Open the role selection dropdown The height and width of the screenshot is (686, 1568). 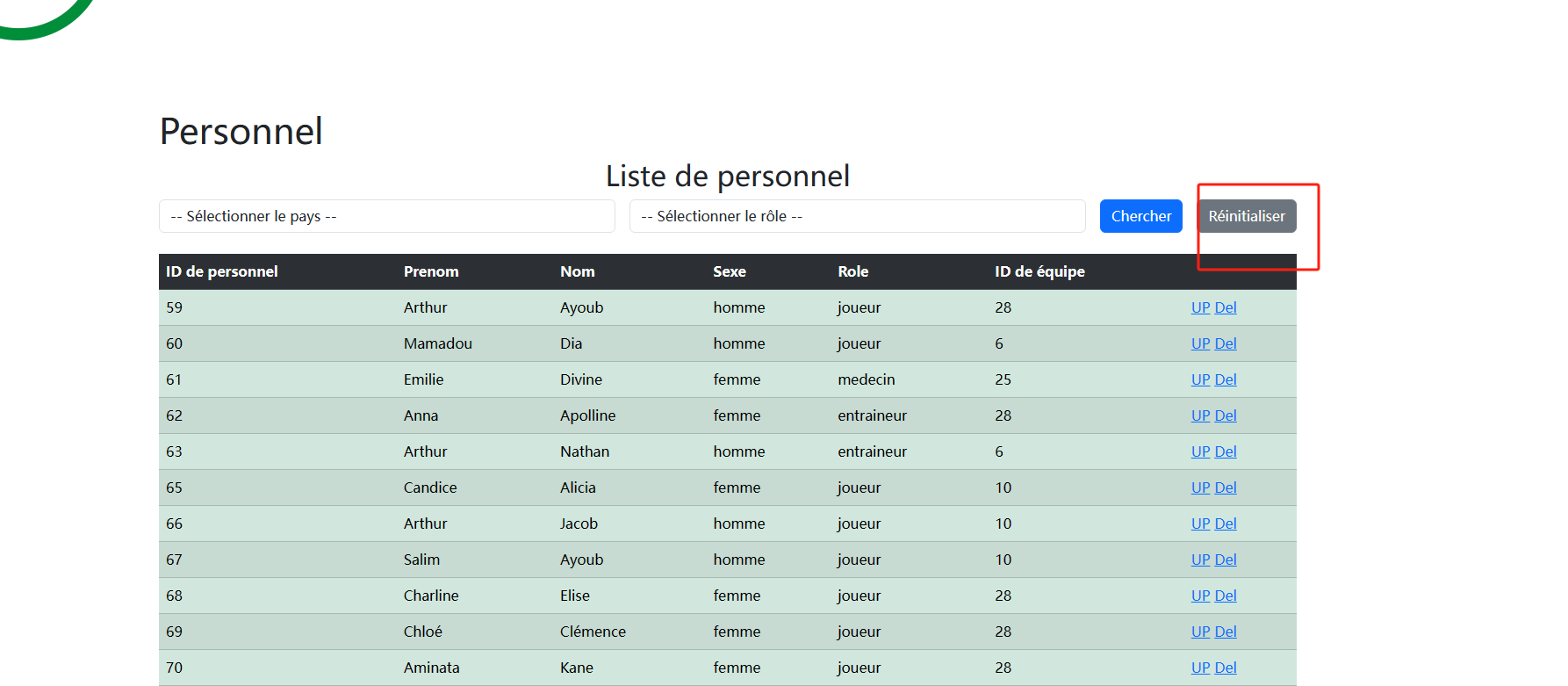click(857, 216)
